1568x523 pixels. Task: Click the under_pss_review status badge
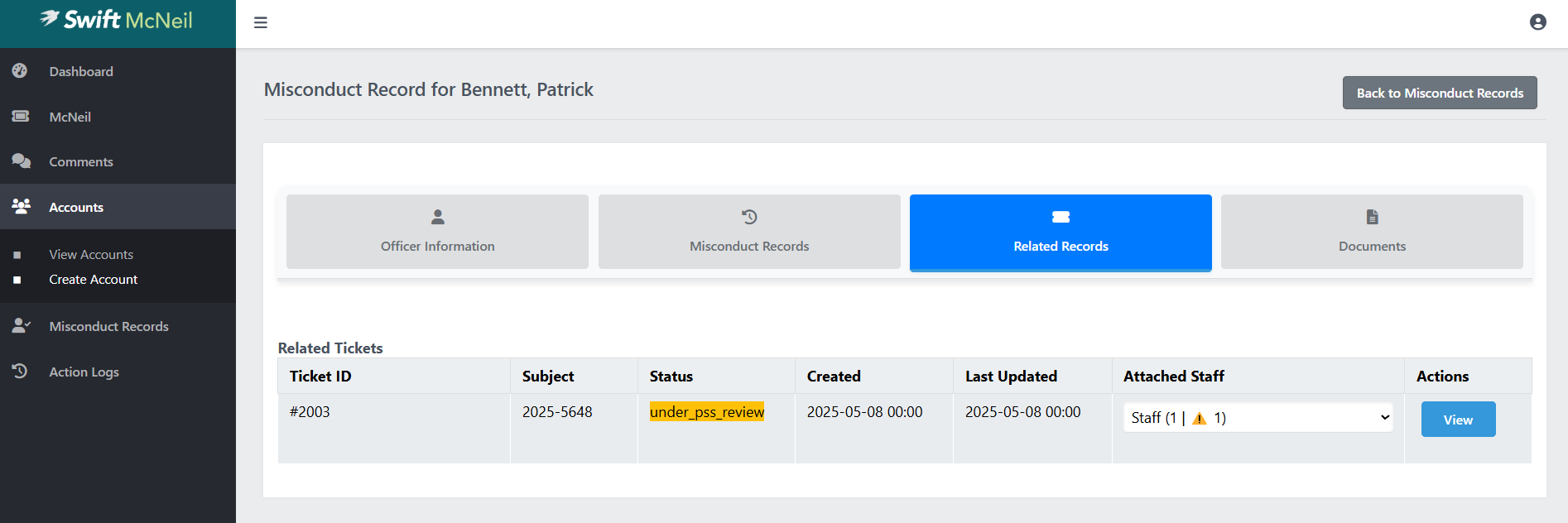[x=707, y=412]
